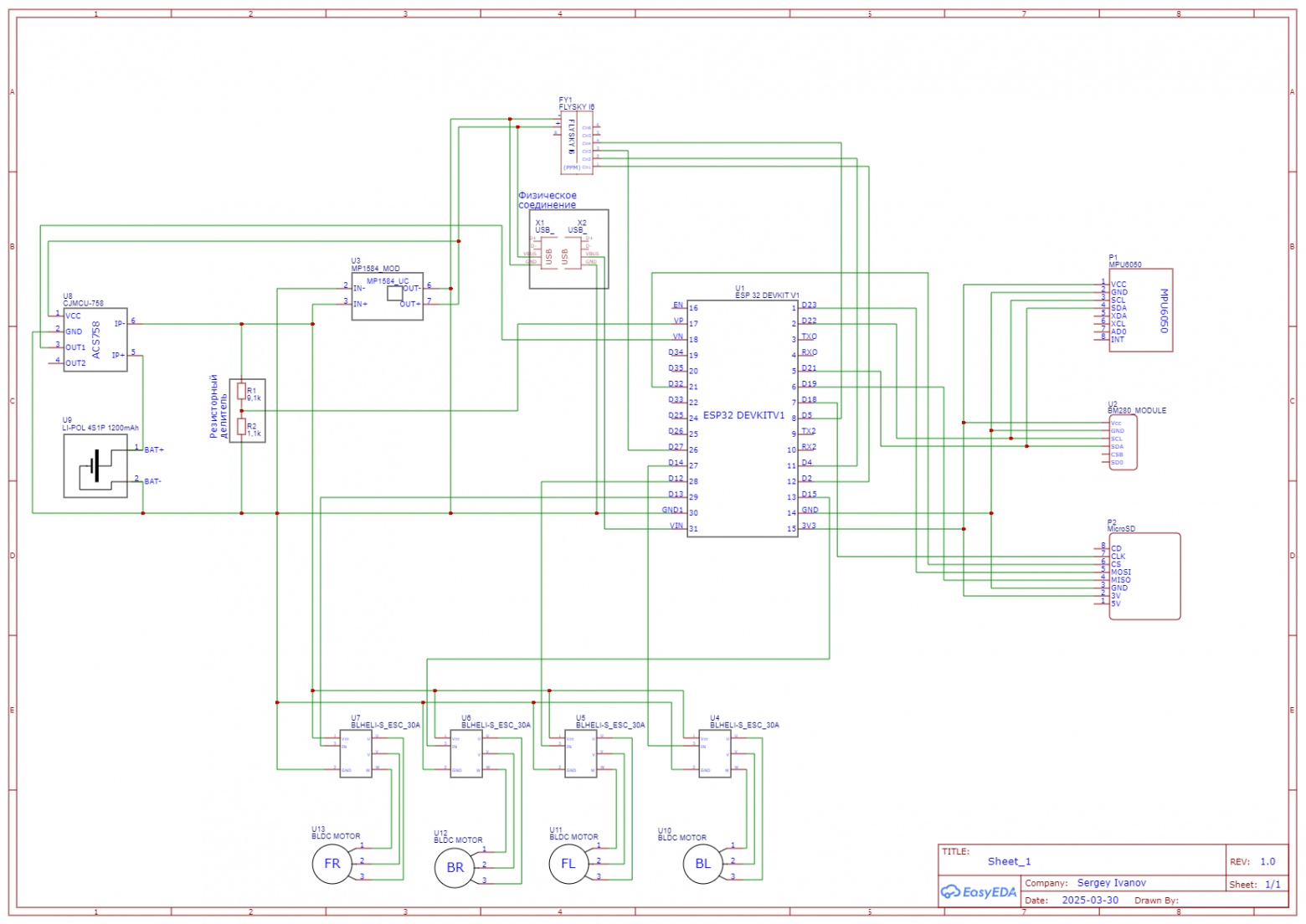Screen dimensions: 1306x924
Task: Click the BM280_MODULE part name label
Action: click(1137, 411)
